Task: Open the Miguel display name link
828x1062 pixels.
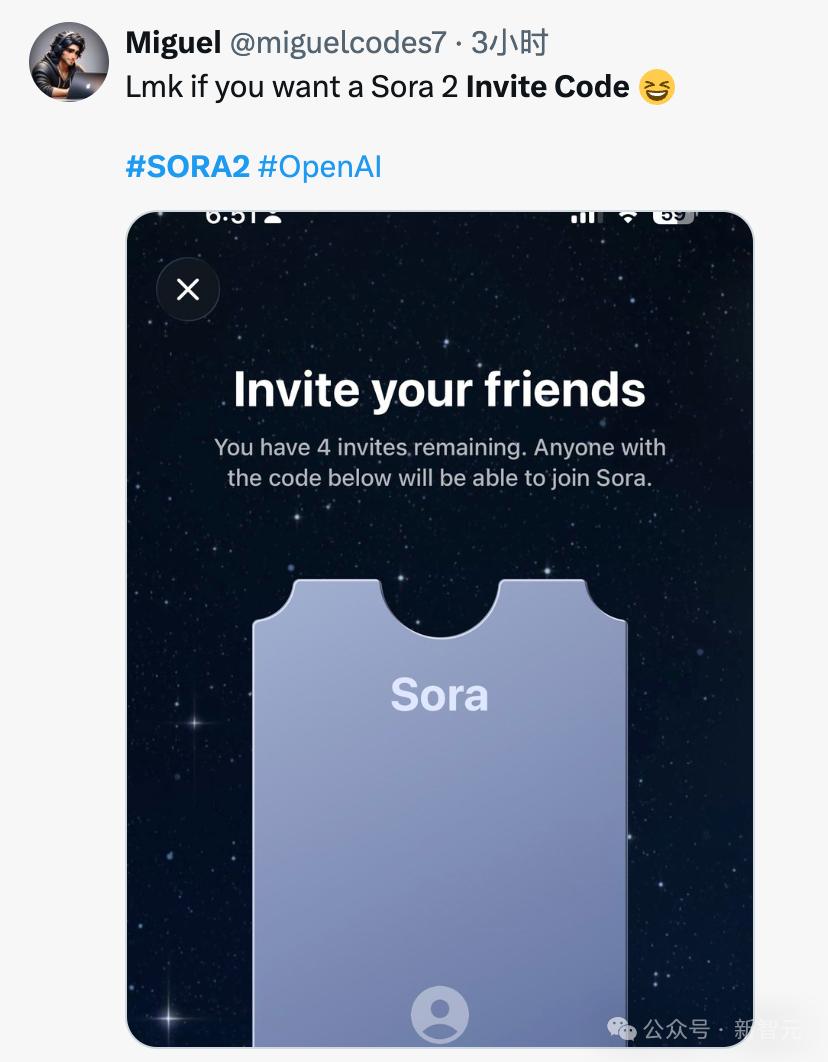Action: [x=173, y=43]
